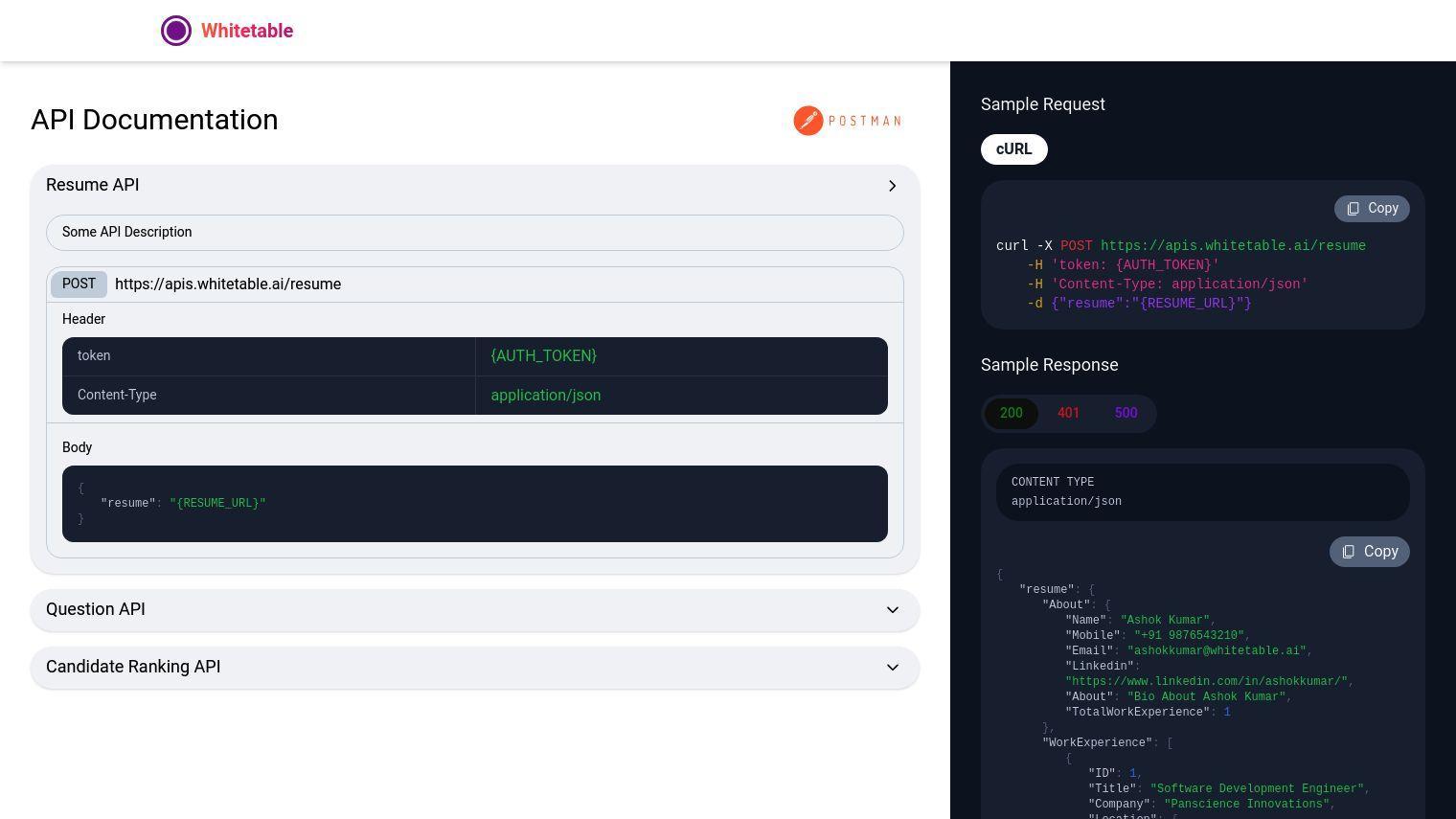
Task: Select the cURL sample request tab
Action: pos(1014,149)
